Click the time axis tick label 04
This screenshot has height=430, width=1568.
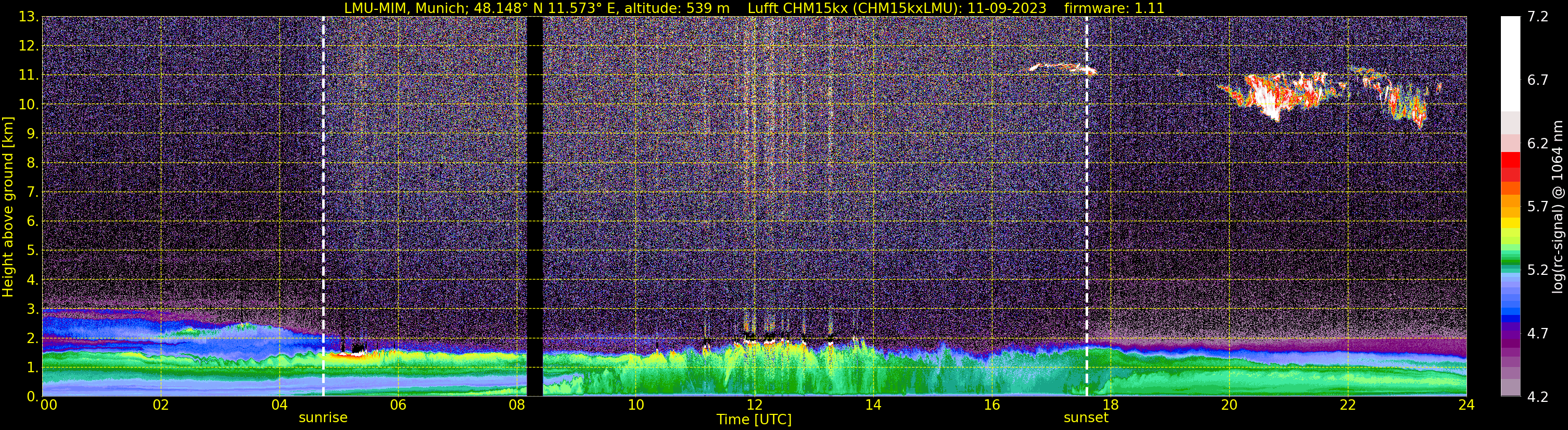coord(279,405)
